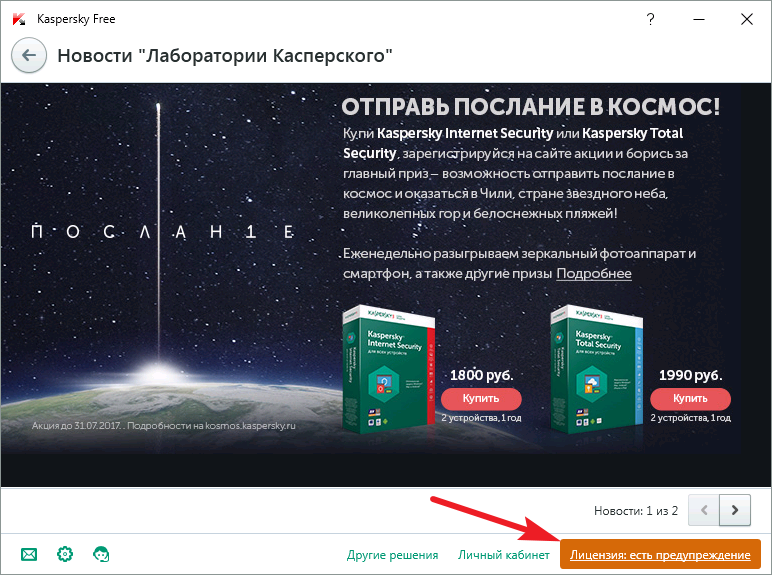Click the support agent headset icon

(x=101, y=554)
